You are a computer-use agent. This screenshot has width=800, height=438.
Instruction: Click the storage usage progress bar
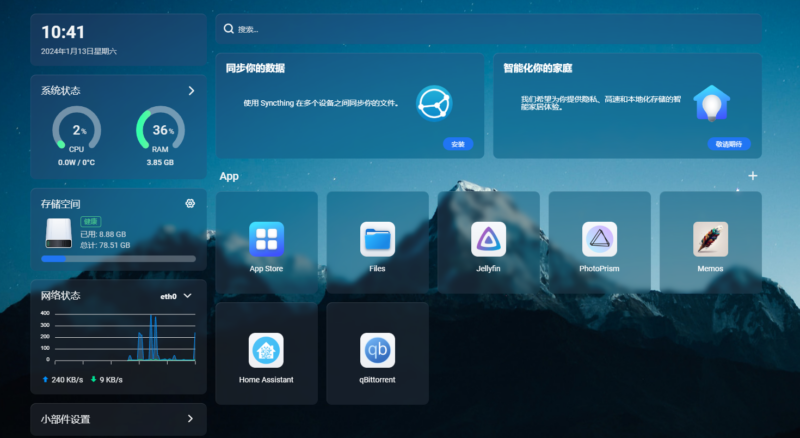pyautogui.click(x=118, y=259)
